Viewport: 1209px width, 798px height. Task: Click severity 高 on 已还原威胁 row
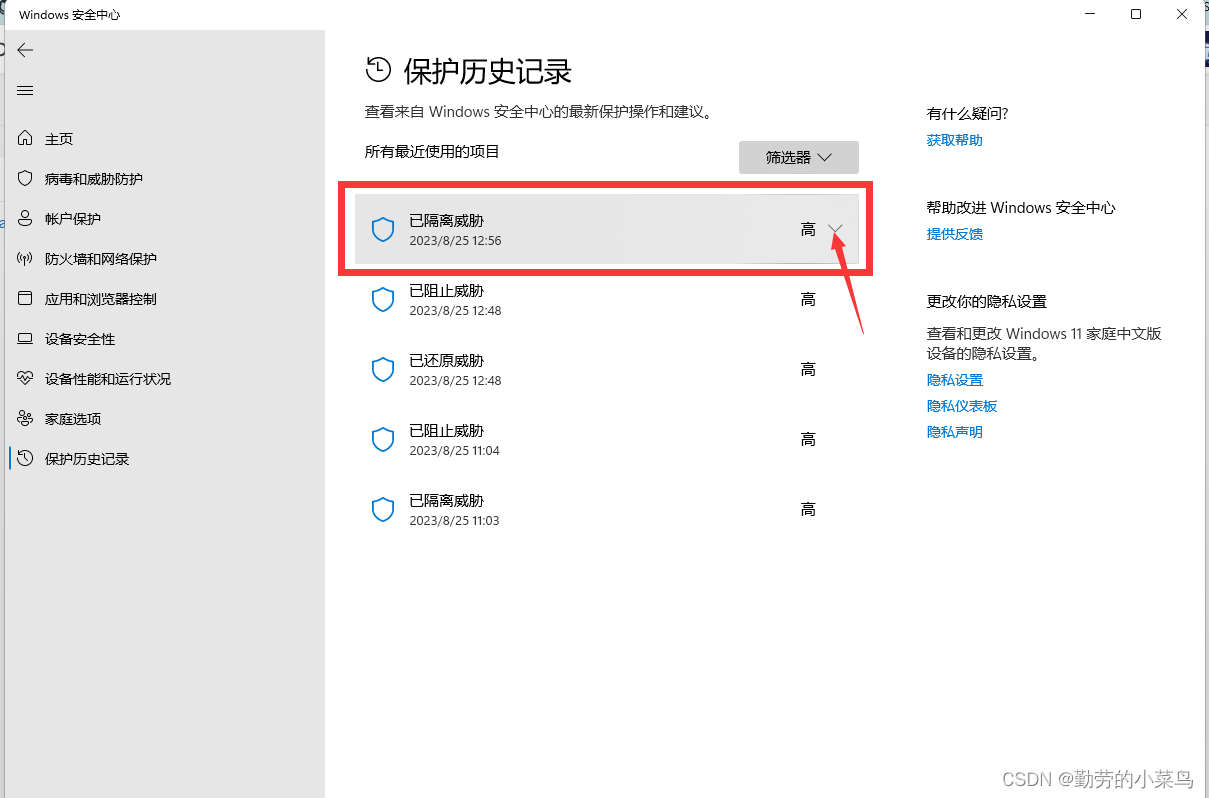808,370
